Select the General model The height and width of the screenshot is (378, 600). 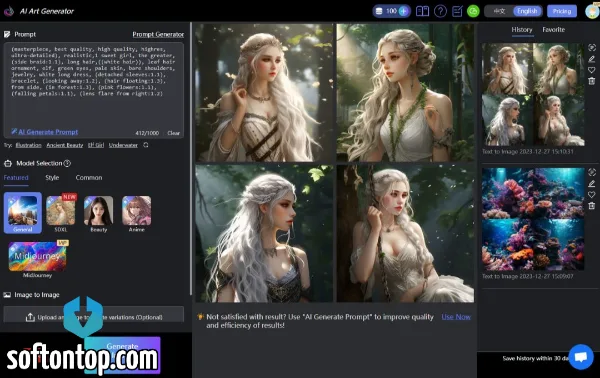click(x=23, y=213)
